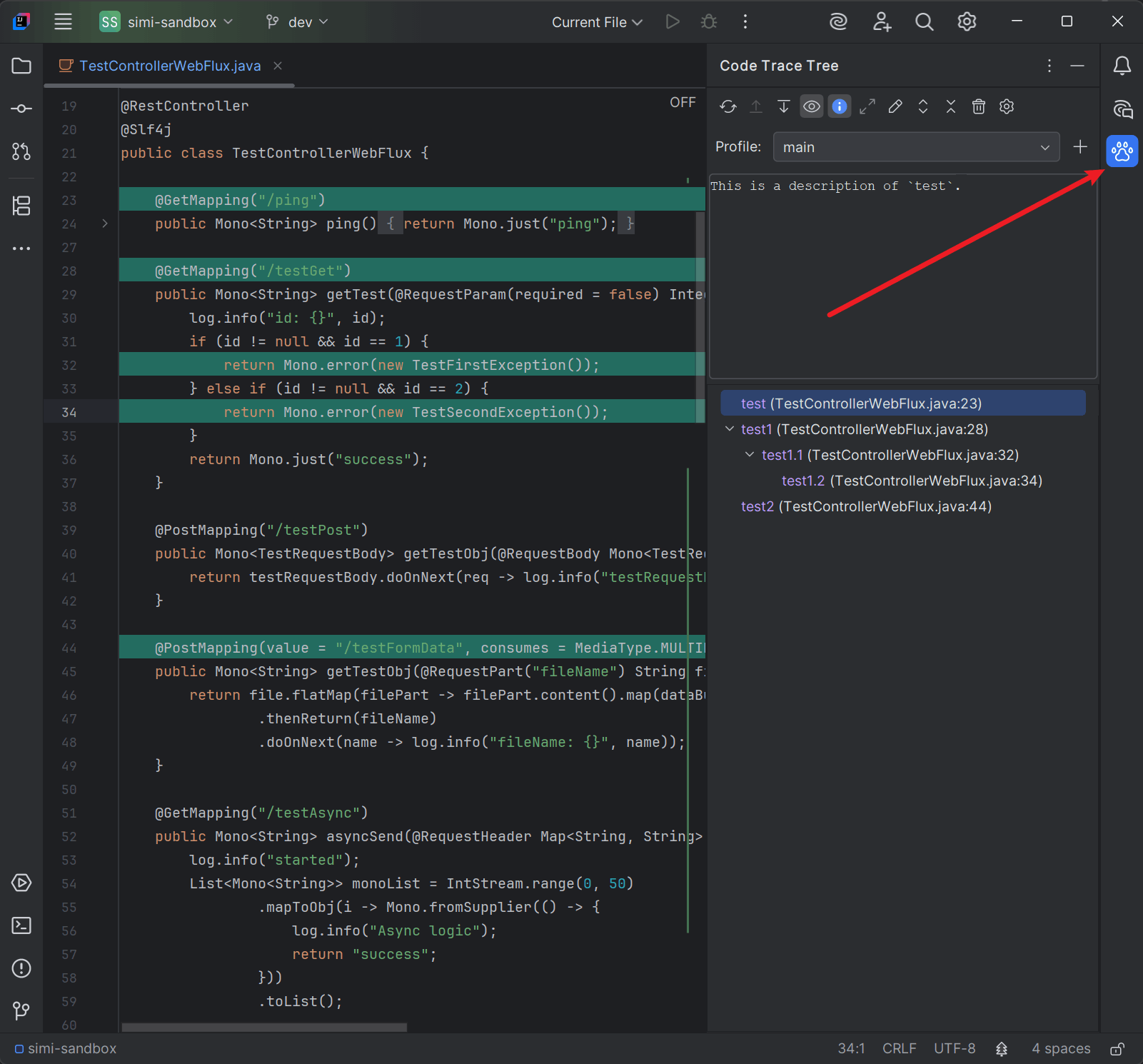This screenshot has height=1064, width=1143.
Task: Run the current file
Action: coord(673,22)
